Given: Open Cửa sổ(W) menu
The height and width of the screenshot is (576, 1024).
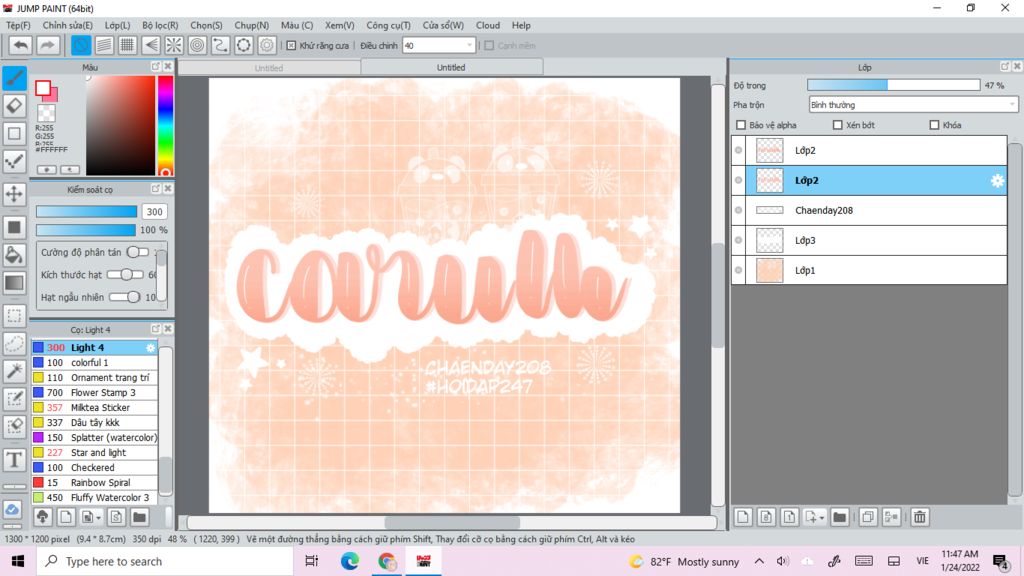Looking at the screenshot, I should 443,25.
